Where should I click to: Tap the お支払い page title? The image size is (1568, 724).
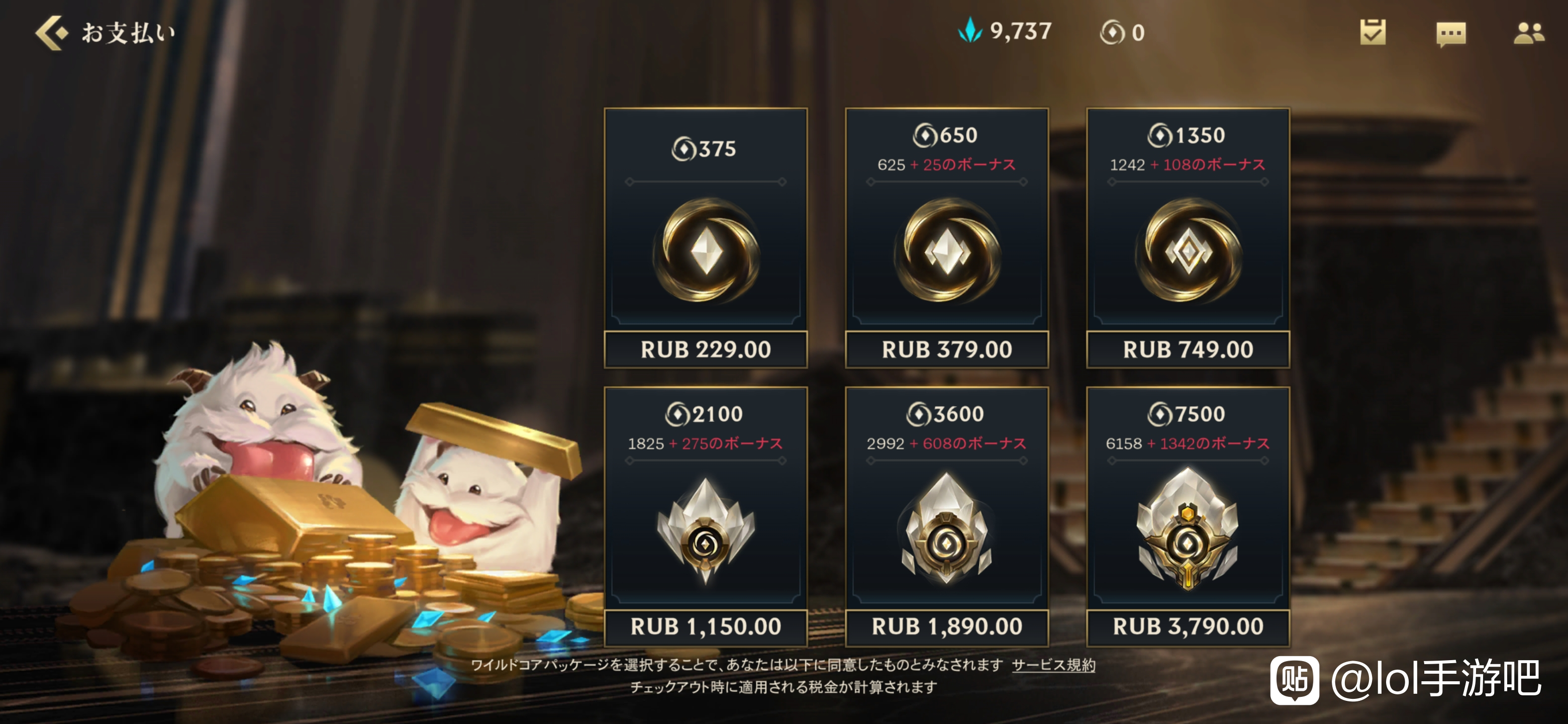click(129, 33)
